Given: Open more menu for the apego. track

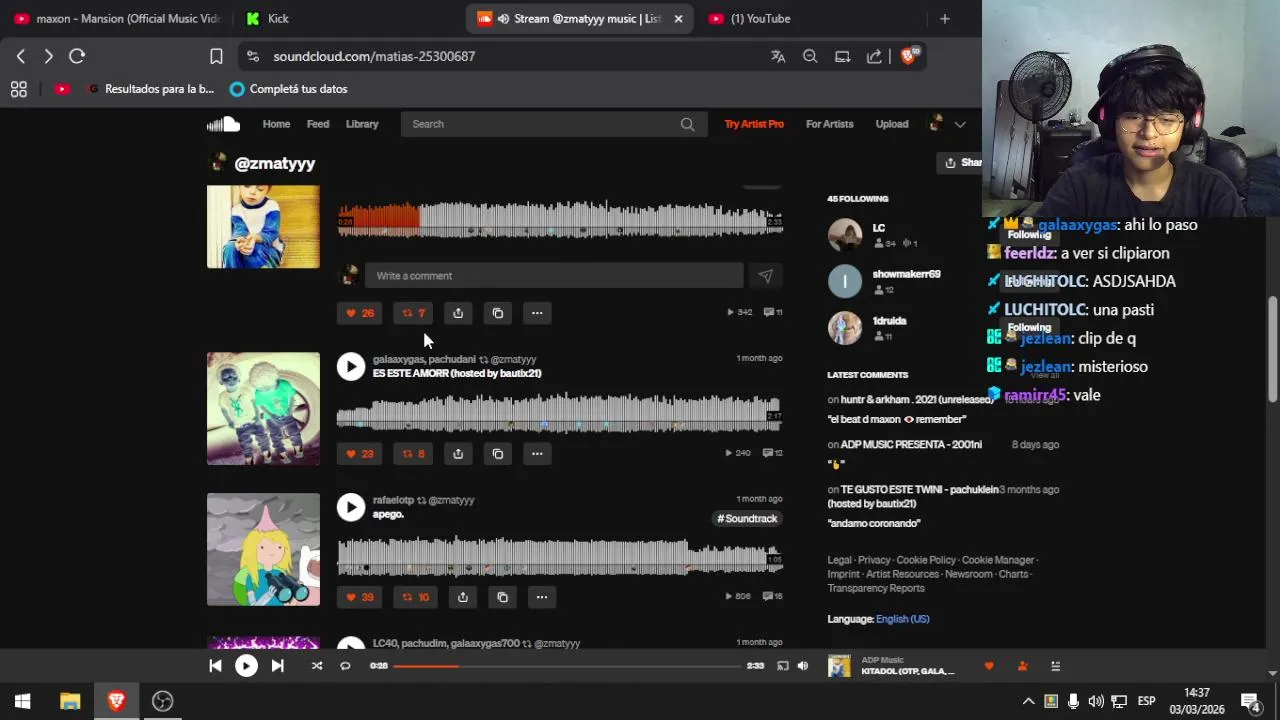Looking at the screenshot, I should [541, 597].
